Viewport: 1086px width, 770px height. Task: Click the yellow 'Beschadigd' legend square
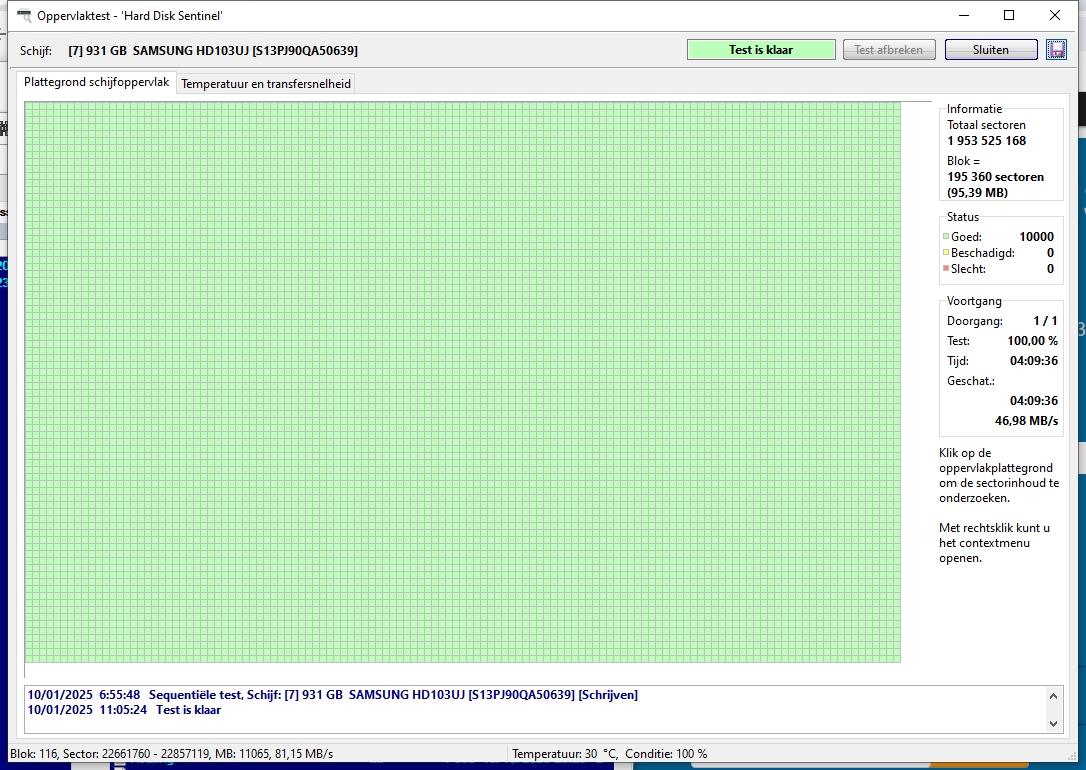946,254
